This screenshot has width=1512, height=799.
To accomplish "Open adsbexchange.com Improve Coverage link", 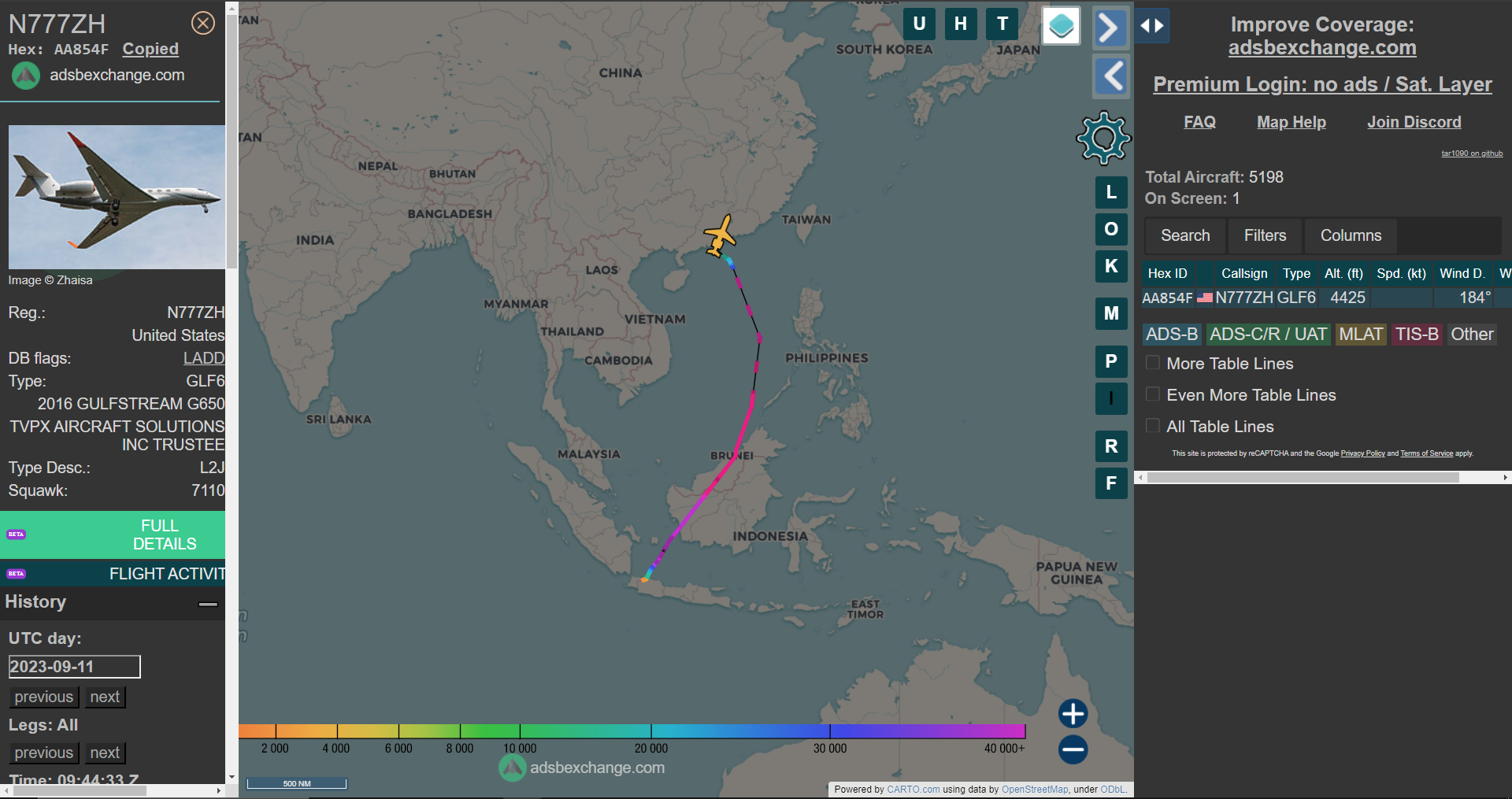I will (1322, 48).
